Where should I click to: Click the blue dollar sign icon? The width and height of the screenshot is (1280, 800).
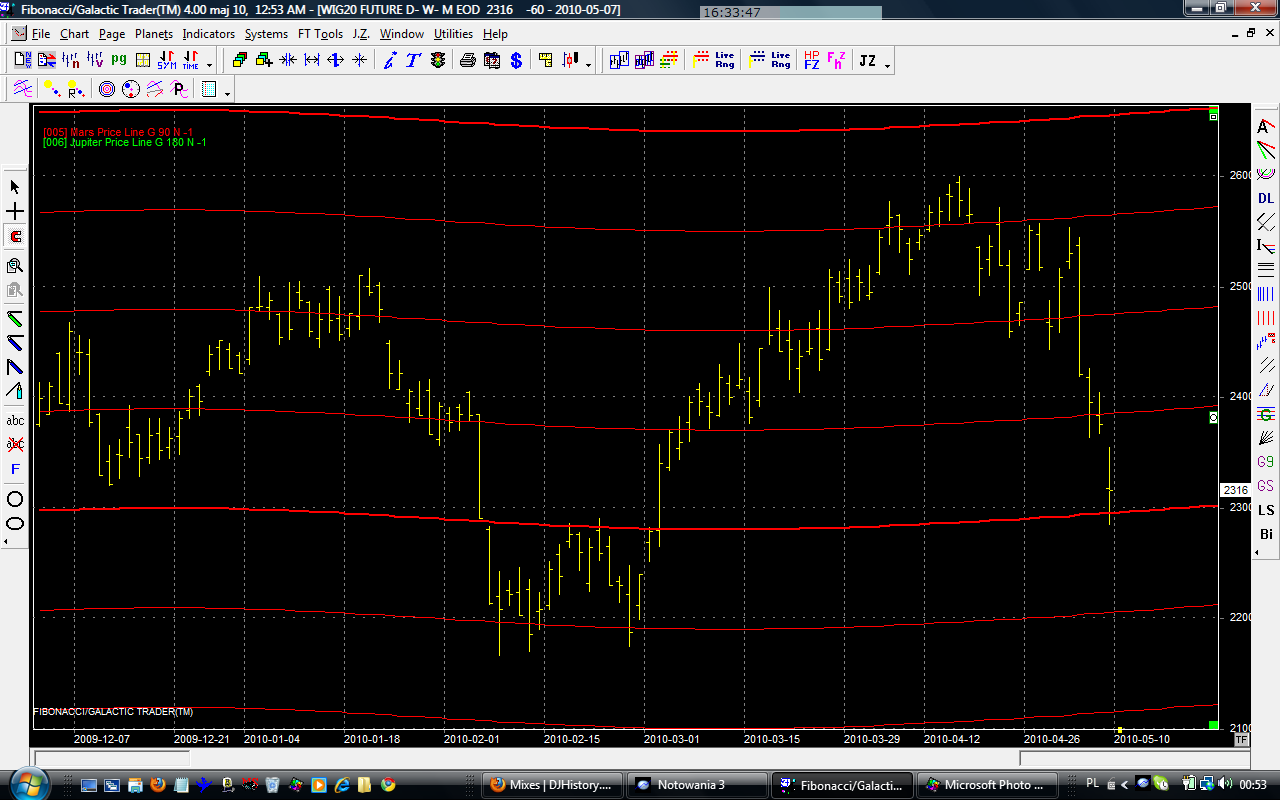516,61
